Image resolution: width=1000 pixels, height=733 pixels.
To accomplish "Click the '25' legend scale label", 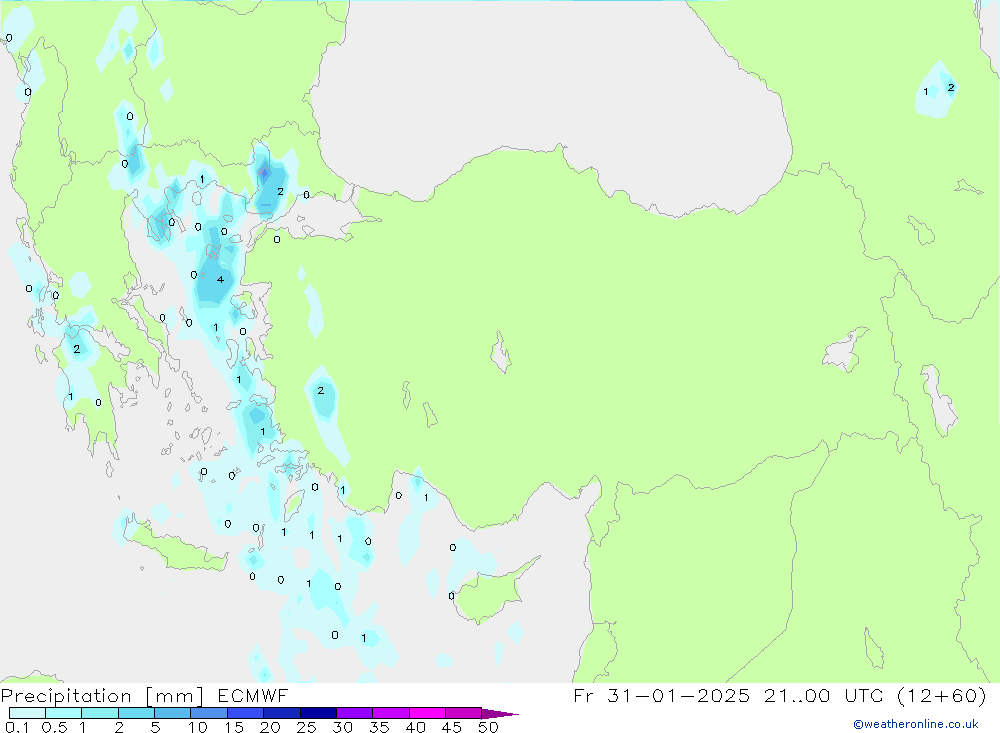I will [x=307, y=727].
